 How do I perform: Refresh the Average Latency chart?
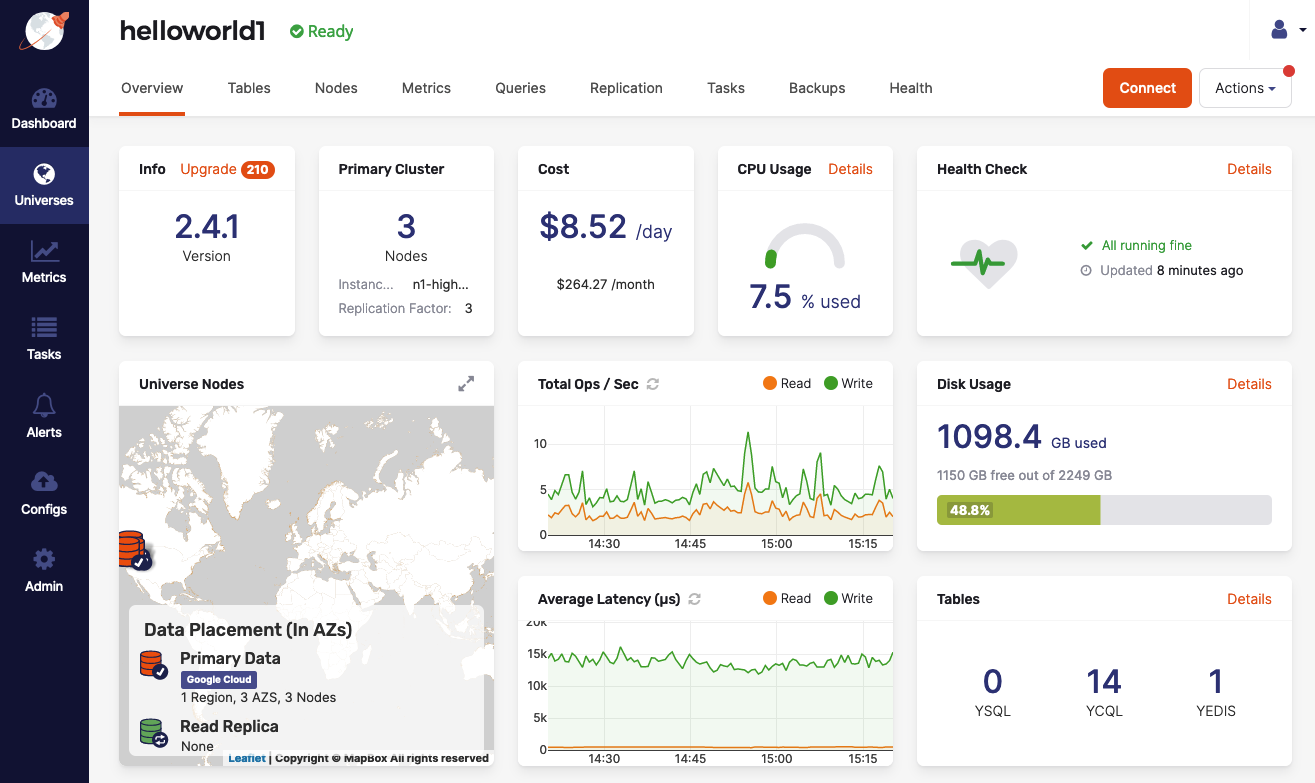(x=695, y=599)
